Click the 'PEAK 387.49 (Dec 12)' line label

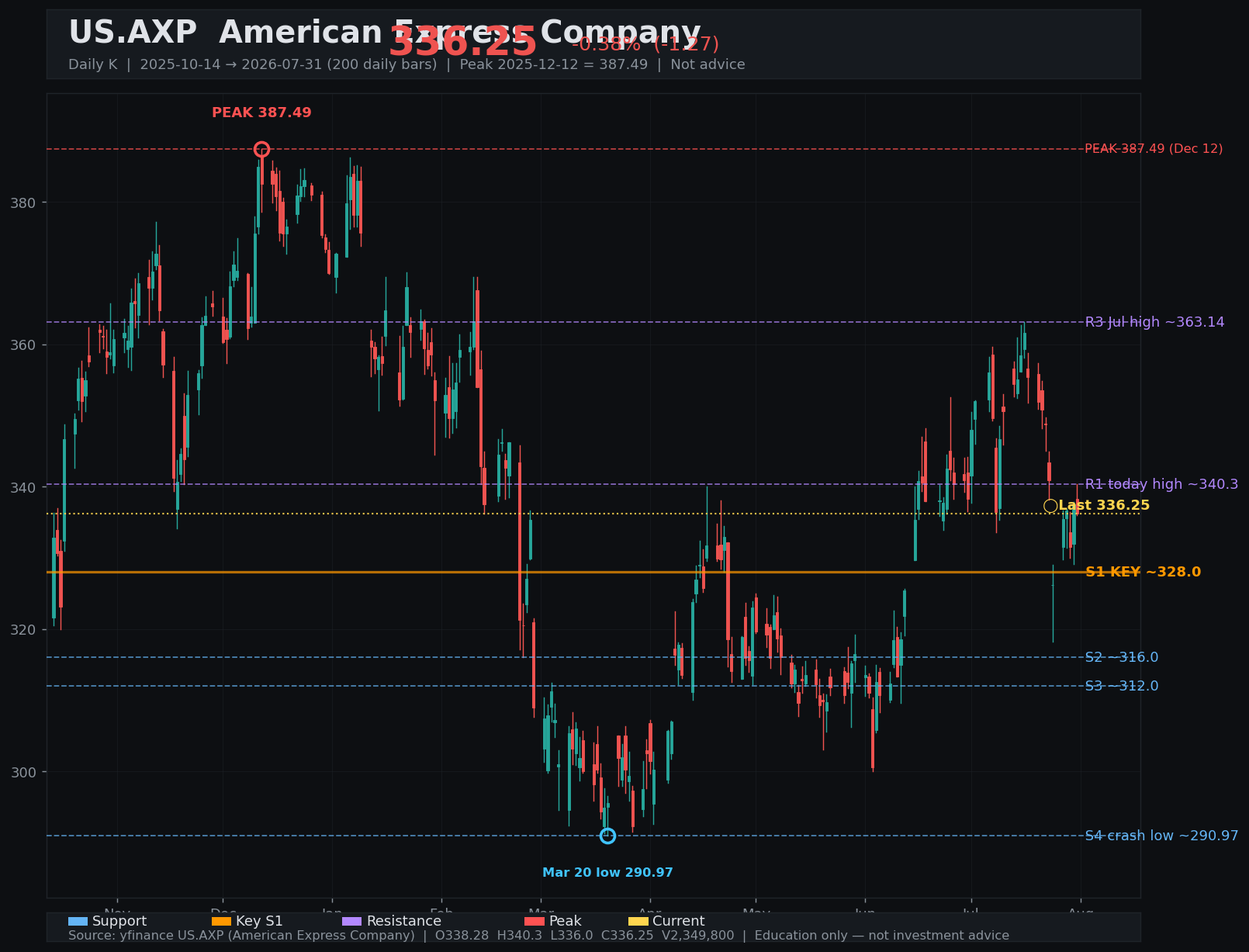[1154, 149]
